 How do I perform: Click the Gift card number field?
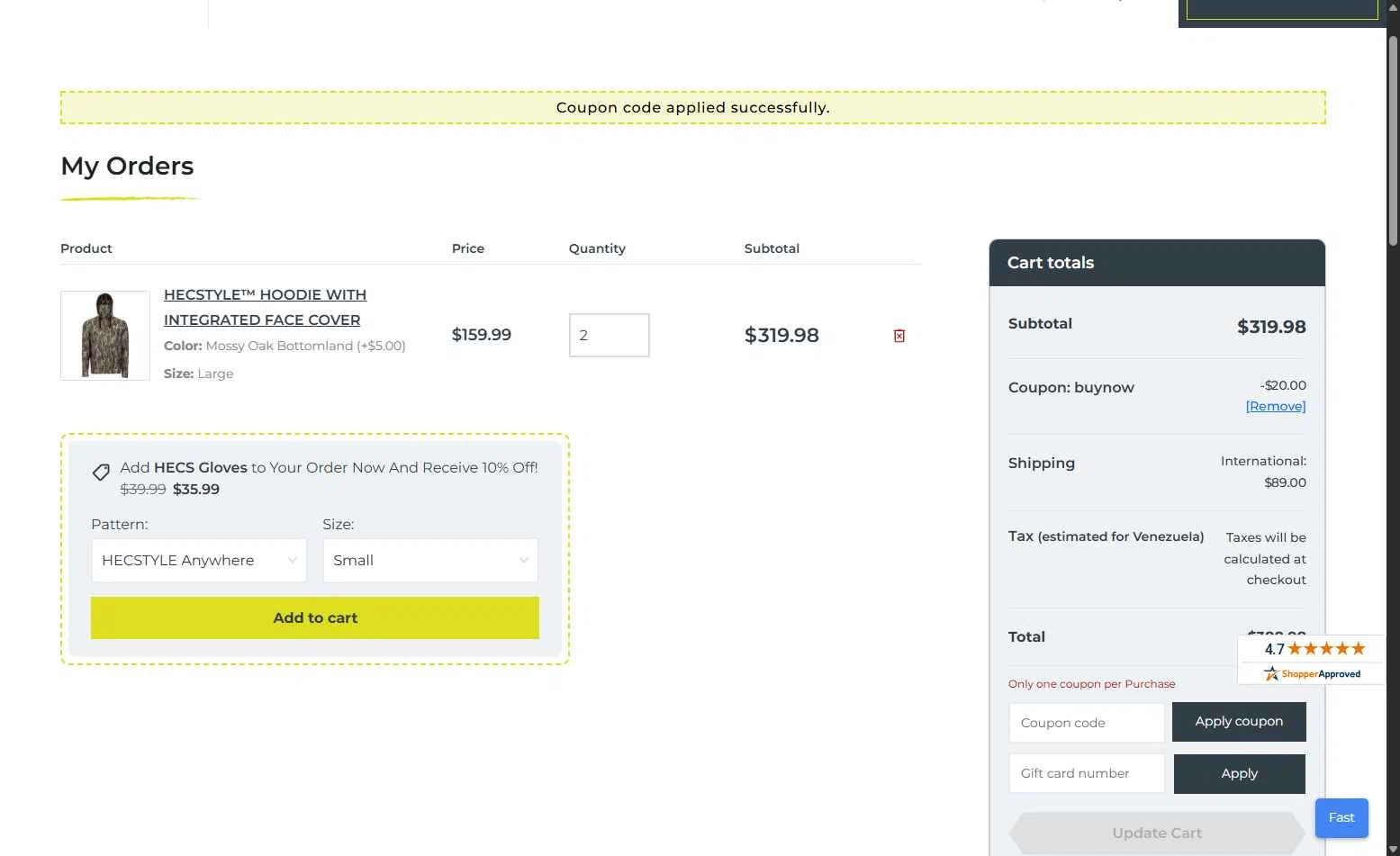tap(1087, 773)
